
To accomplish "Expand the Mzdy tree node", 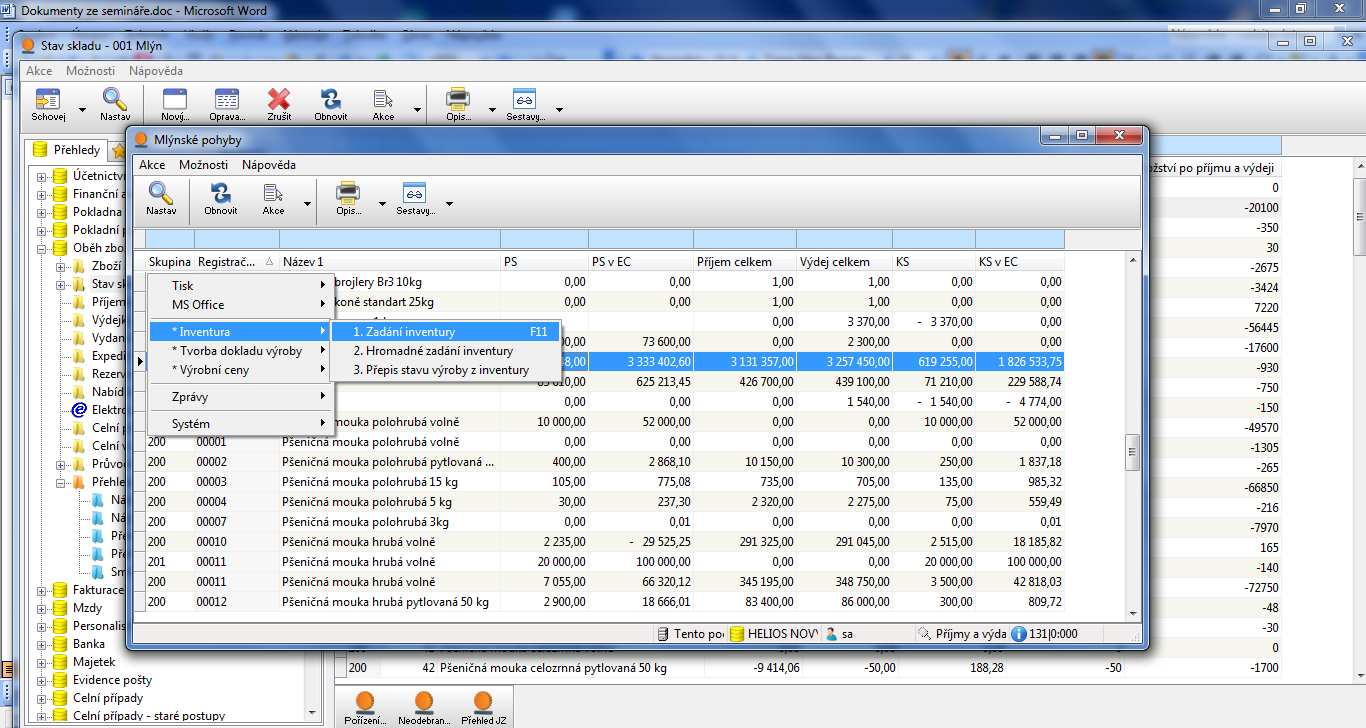I will [x=42, y=608].
